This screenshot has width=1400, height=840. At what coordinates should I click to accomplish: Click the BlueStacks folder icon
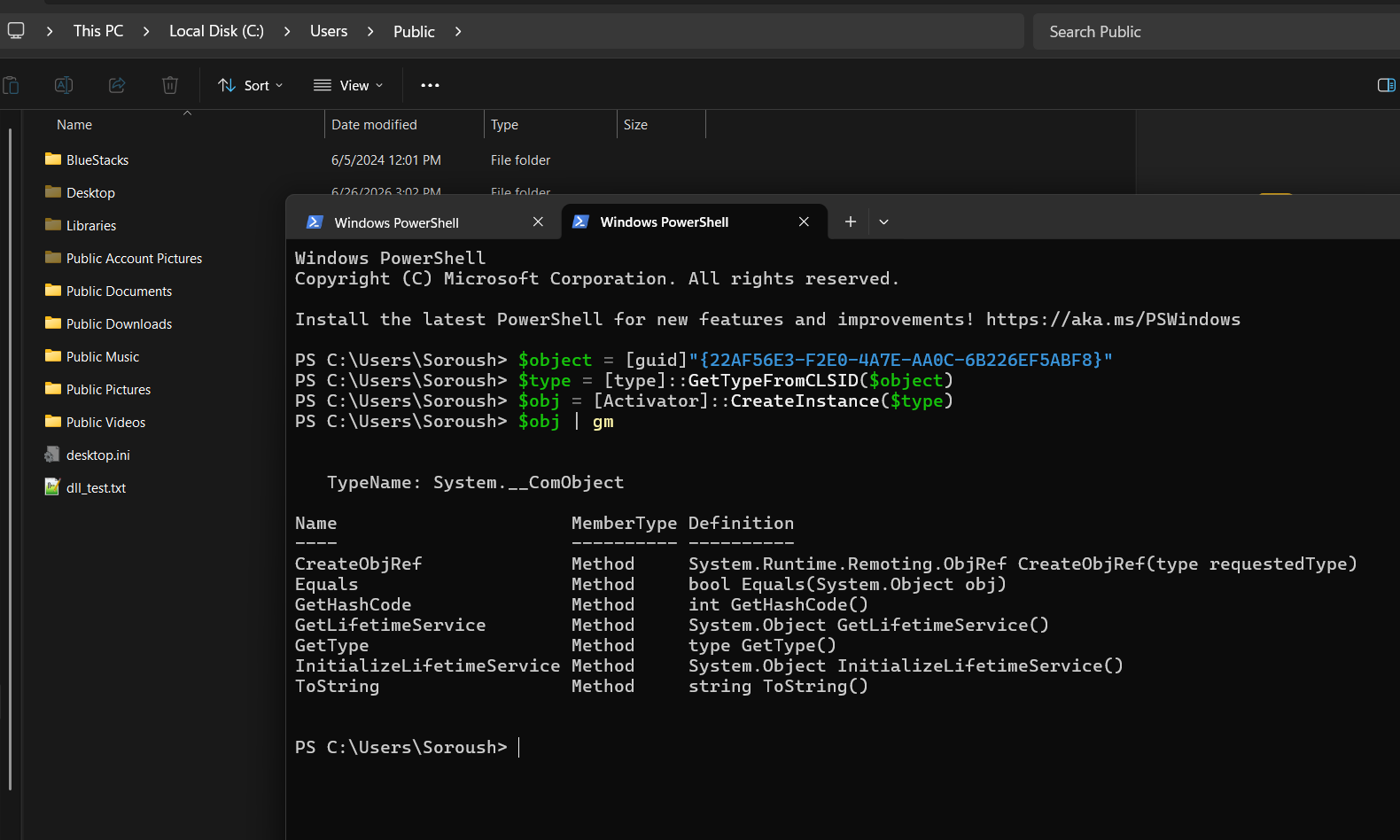pos(53,159)
